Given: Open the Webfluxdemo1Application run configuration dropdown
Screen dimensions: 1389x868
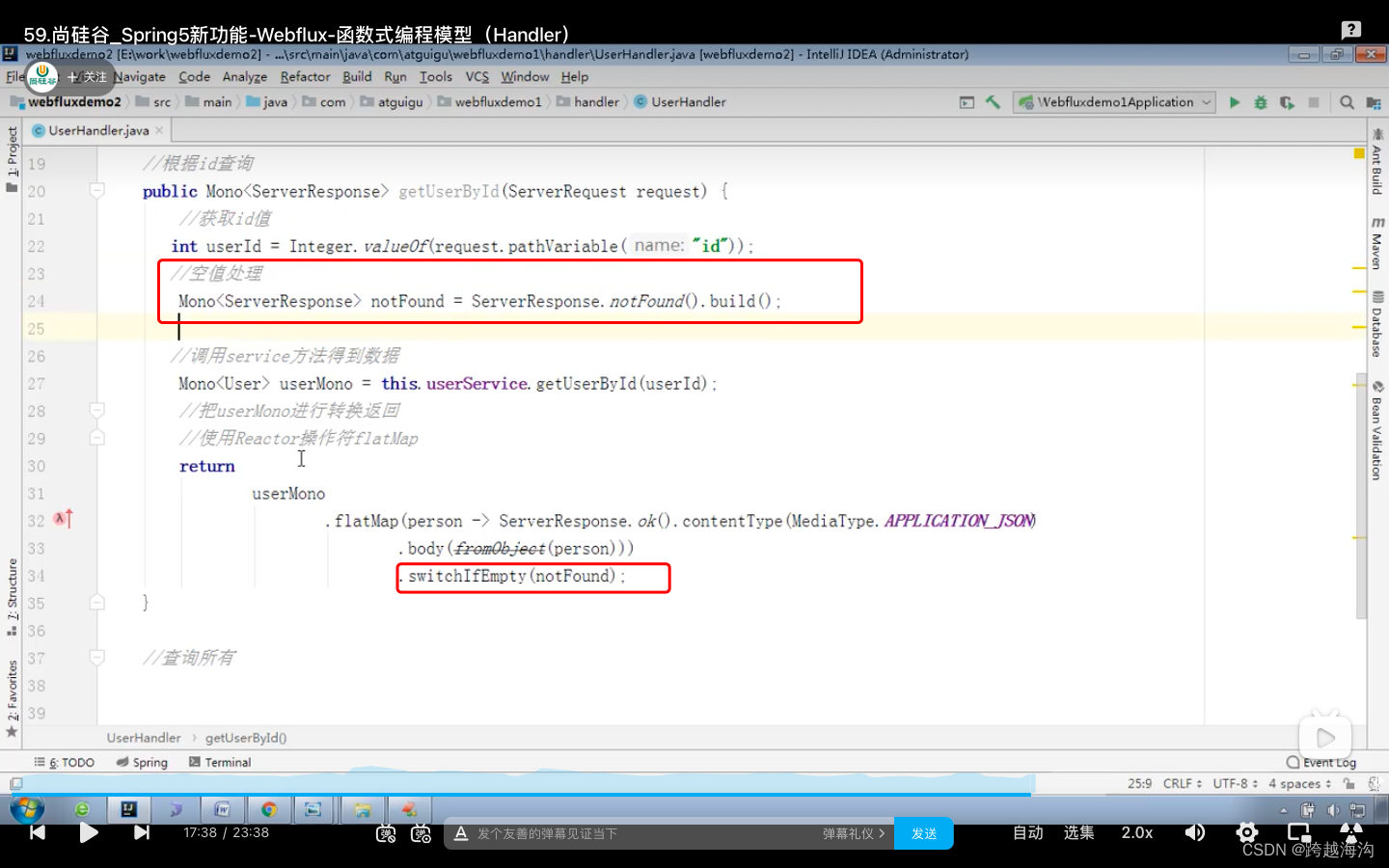Looking at the screenshot, I should (x=1113, y=102).
